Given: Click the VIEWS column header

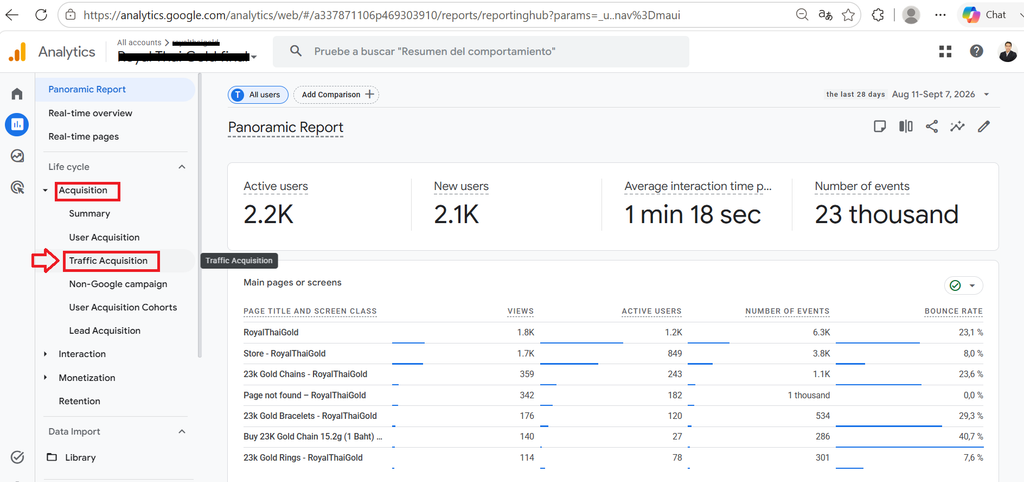Looking at the screenshot, I should coord(520,311).
